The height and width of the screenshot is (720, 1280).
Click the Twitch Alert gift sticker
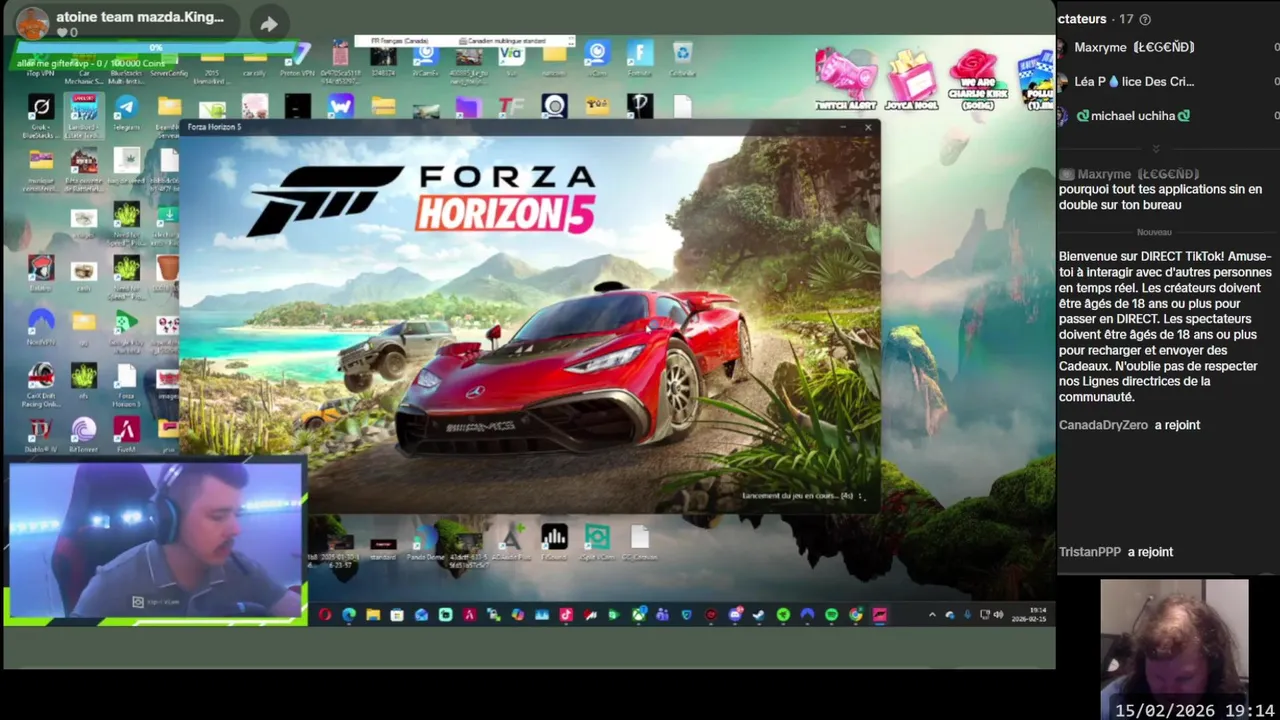(x=846, y=80)
